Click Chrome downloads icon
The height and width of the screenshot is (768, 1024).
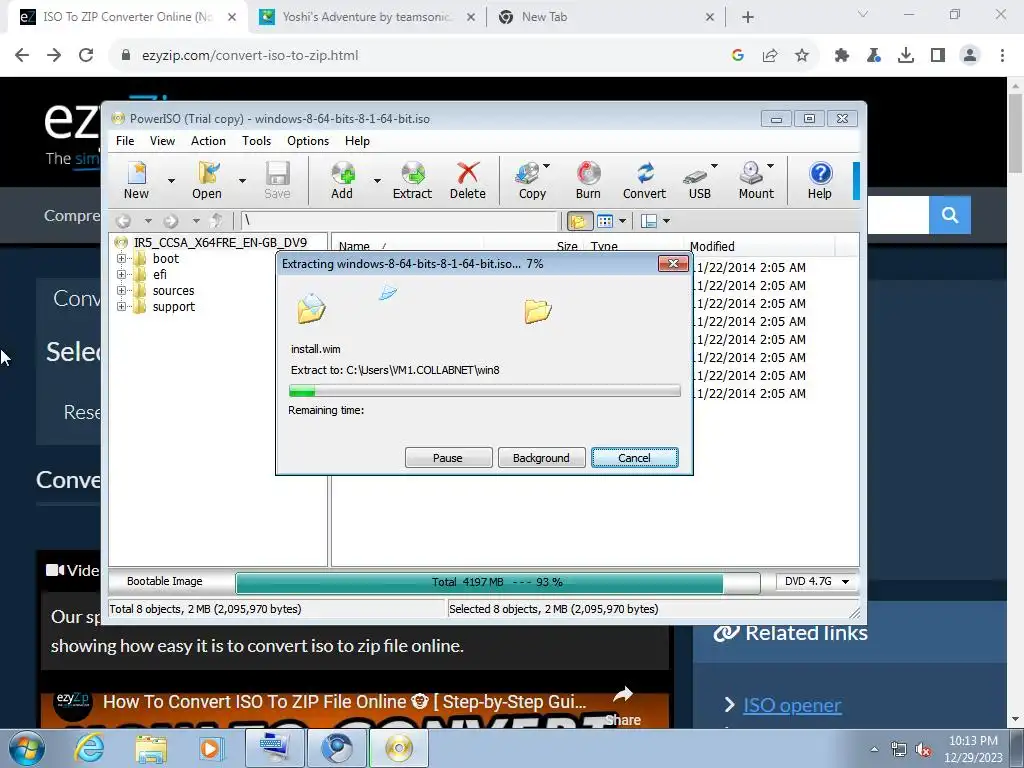pos(906,56)
